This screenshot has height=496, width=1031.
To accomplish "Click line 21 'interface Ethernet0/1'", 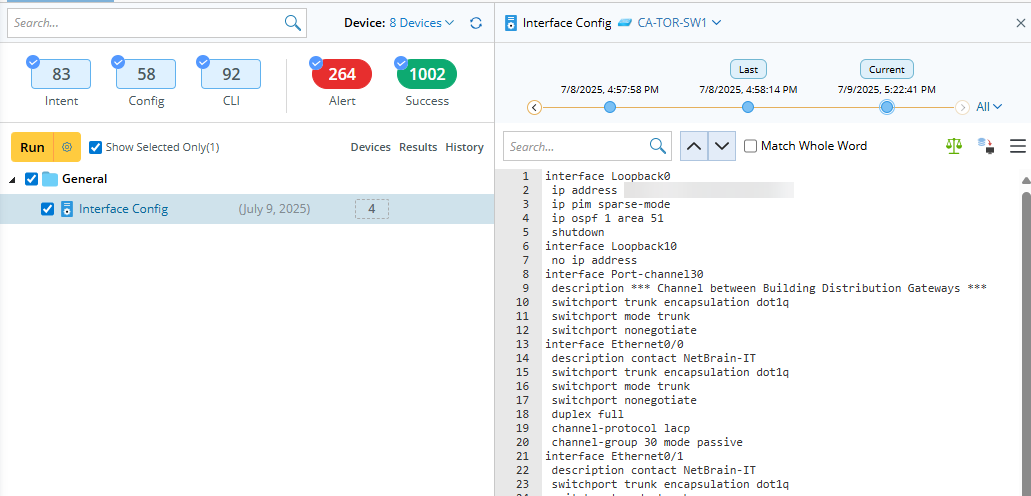I will (x=614, y=456).
